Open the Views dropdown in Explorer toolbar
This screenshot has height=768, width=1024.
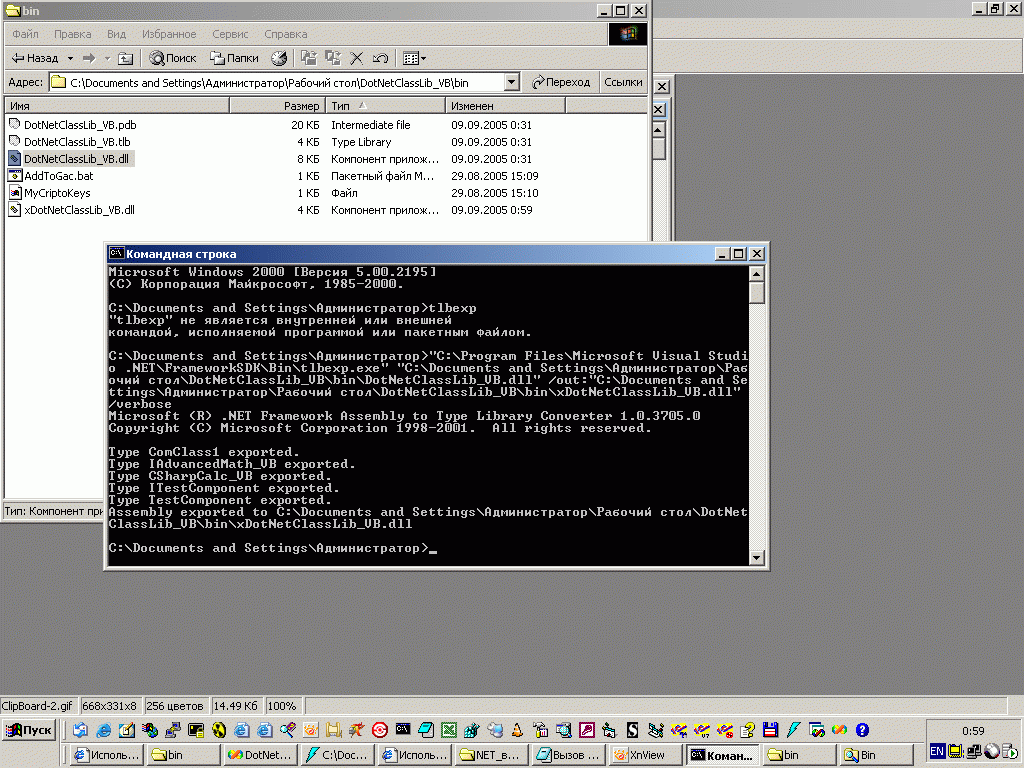[x=414, y=58]
